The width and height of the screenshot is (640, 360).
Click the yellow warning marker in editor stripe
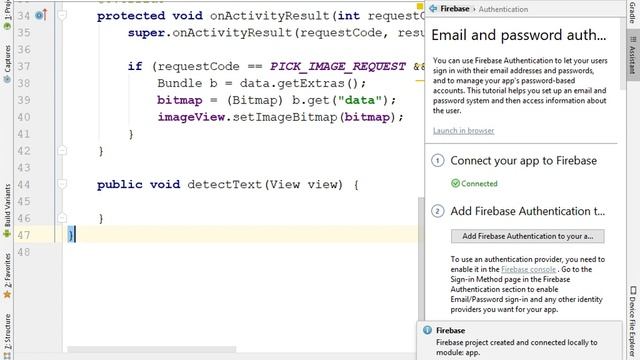pos(419,6)
